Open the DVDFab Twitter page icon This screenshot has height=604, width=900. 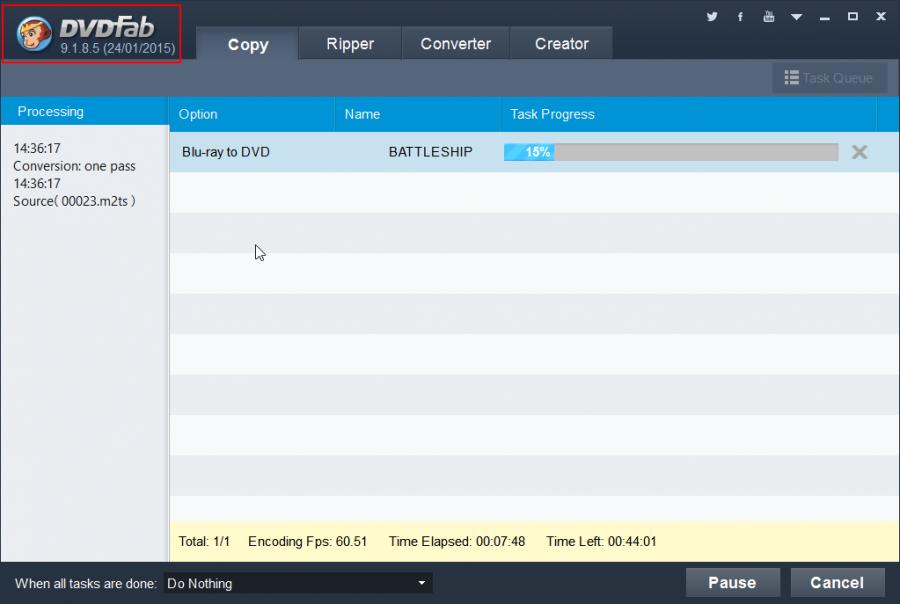(x=712, y=17)
